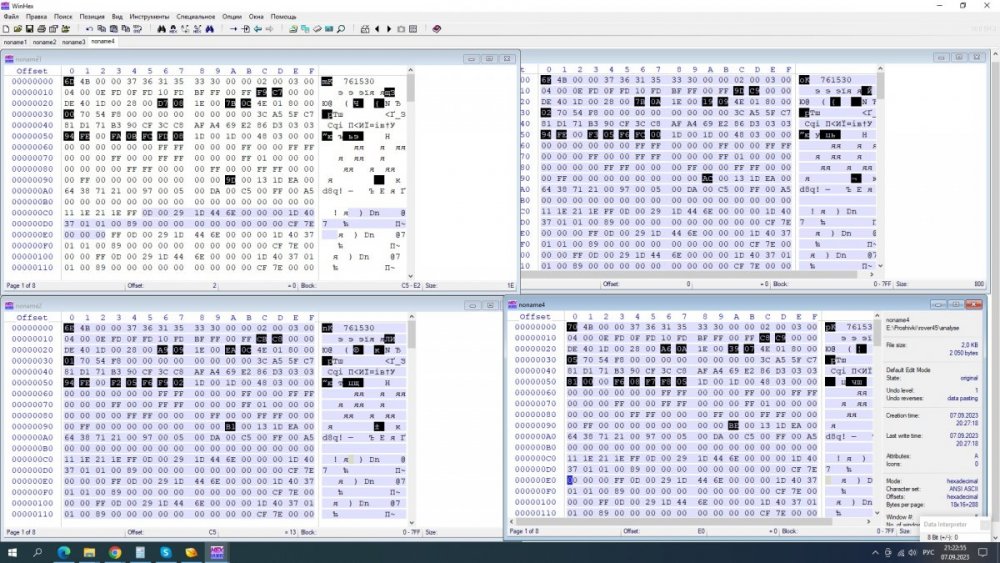Screen dimensions: 1000x563
Task: Launch Microsoft Edge from the taskbar
Action: [x=64, y=552]
